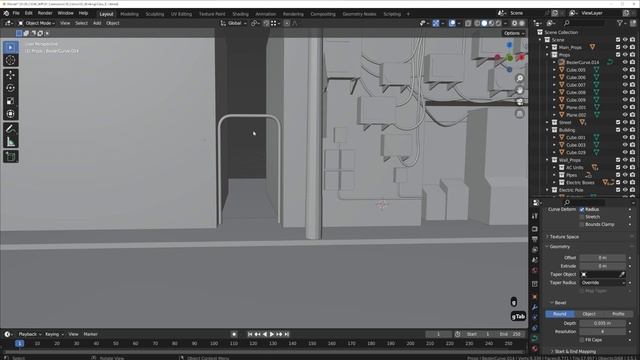Click the Blender logo menu icon
The image size is (640, 360).
6,13
